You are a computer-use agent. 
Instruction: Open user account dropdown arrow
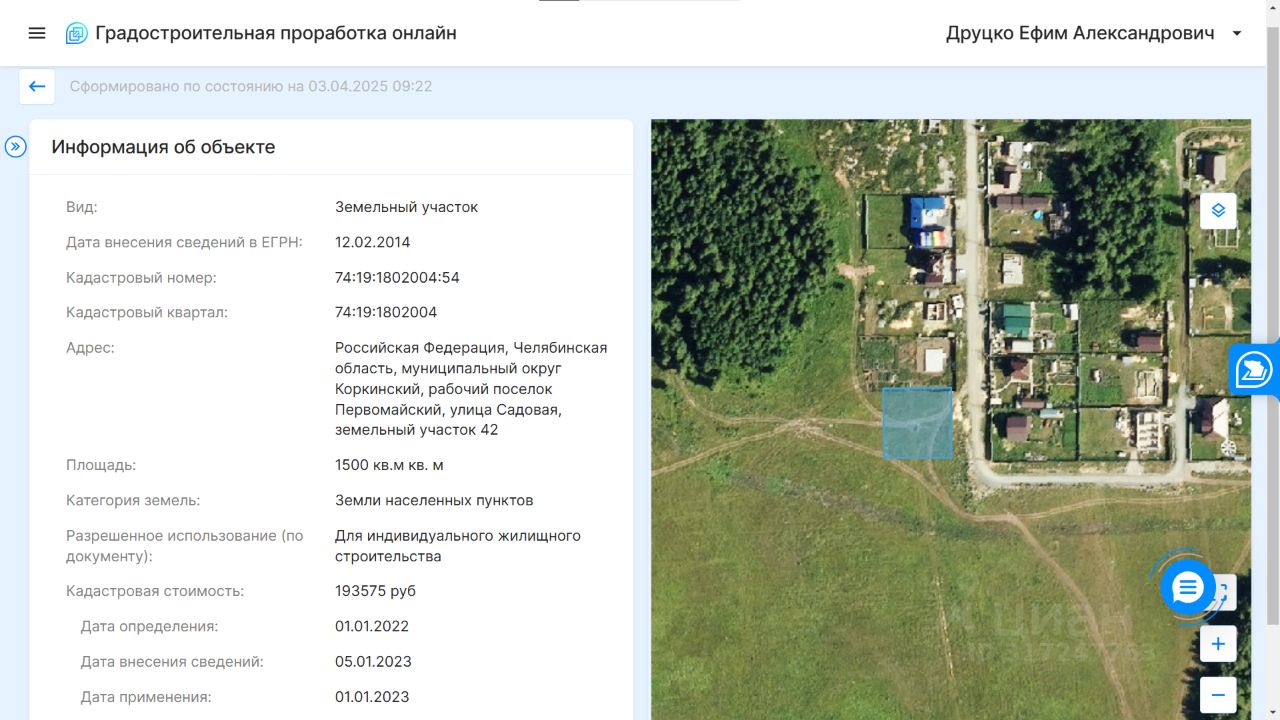pos(1237,33)
